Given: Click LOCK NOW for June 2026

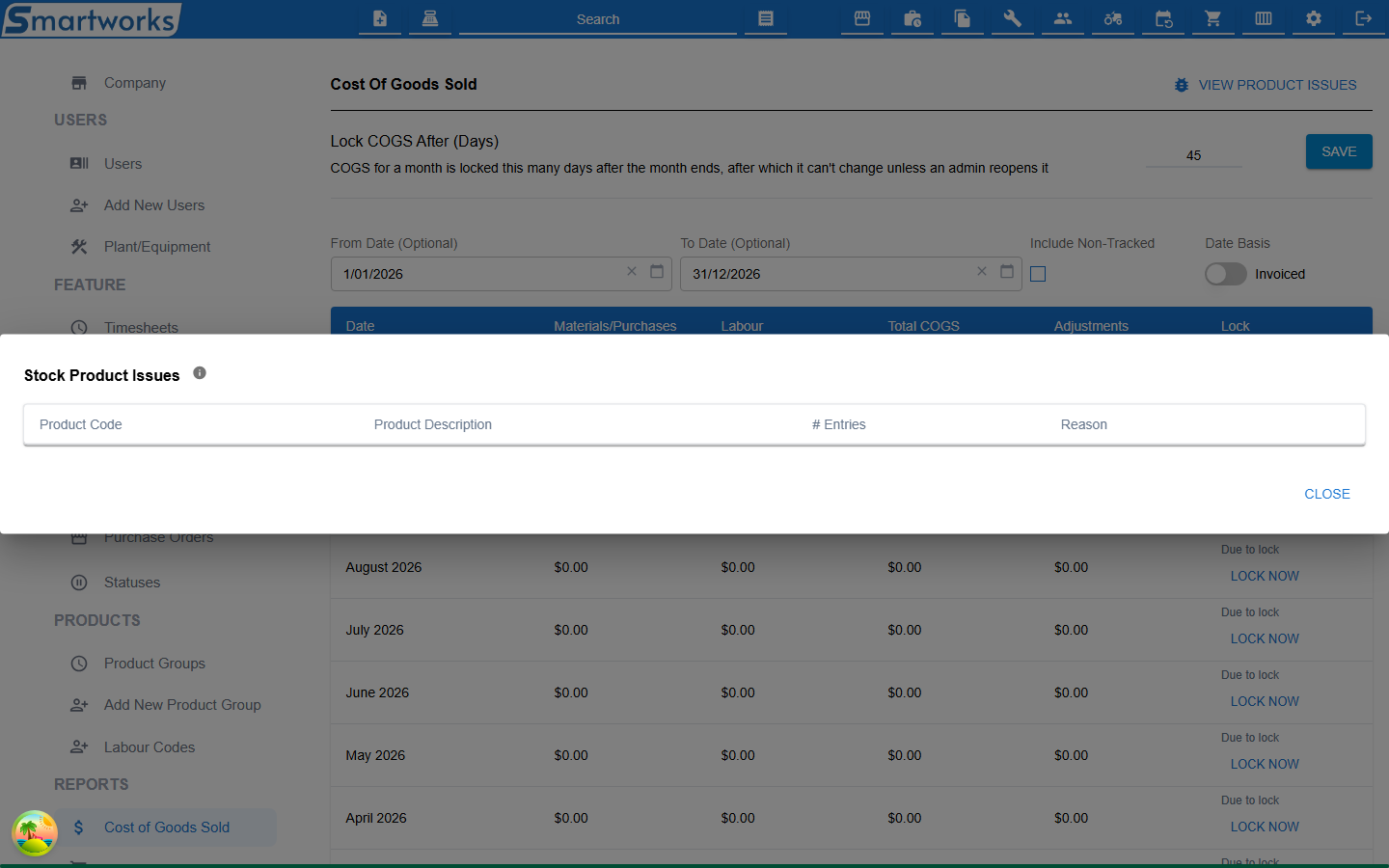Looking at the screenshot, I should pyautogui.click(x=1265, y=701).
